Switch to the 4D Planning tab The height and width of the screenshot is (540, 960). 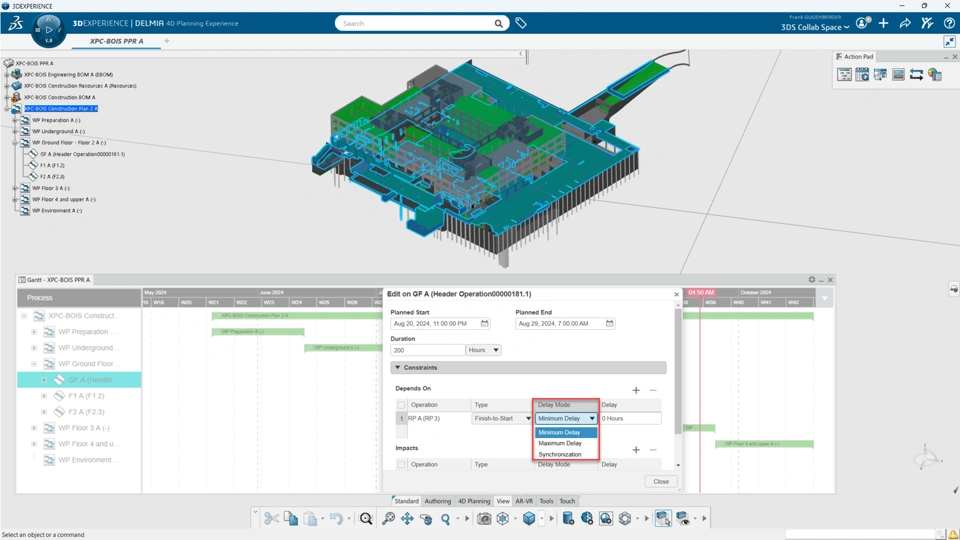coord(474,501)
